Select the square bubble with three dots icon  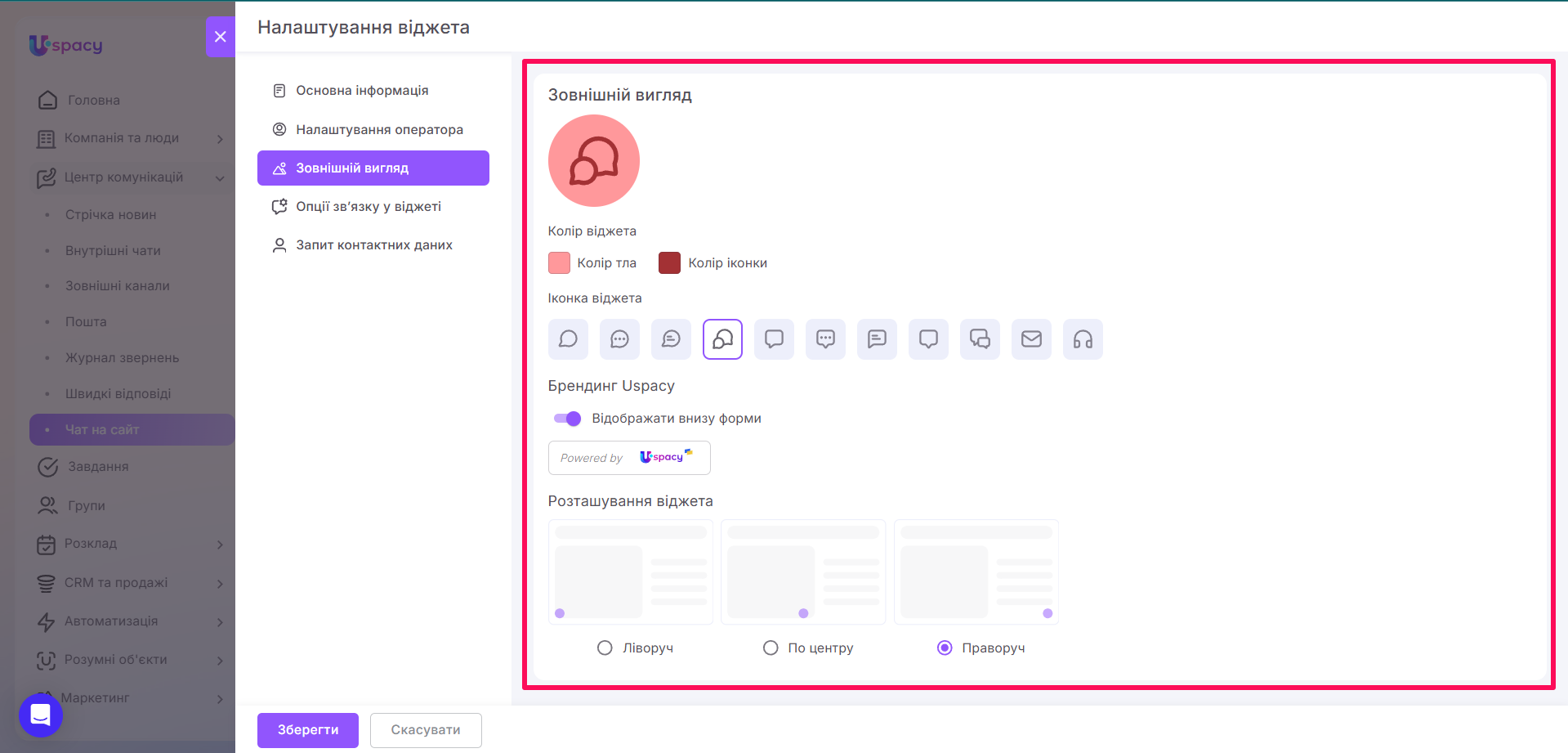[x=825, y=339]
